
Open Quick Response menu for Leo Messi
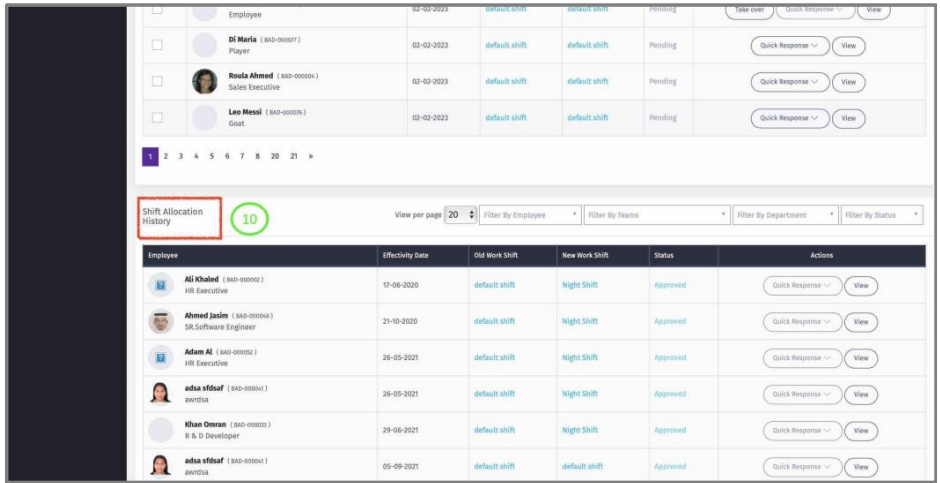click(x=789, y=118)
